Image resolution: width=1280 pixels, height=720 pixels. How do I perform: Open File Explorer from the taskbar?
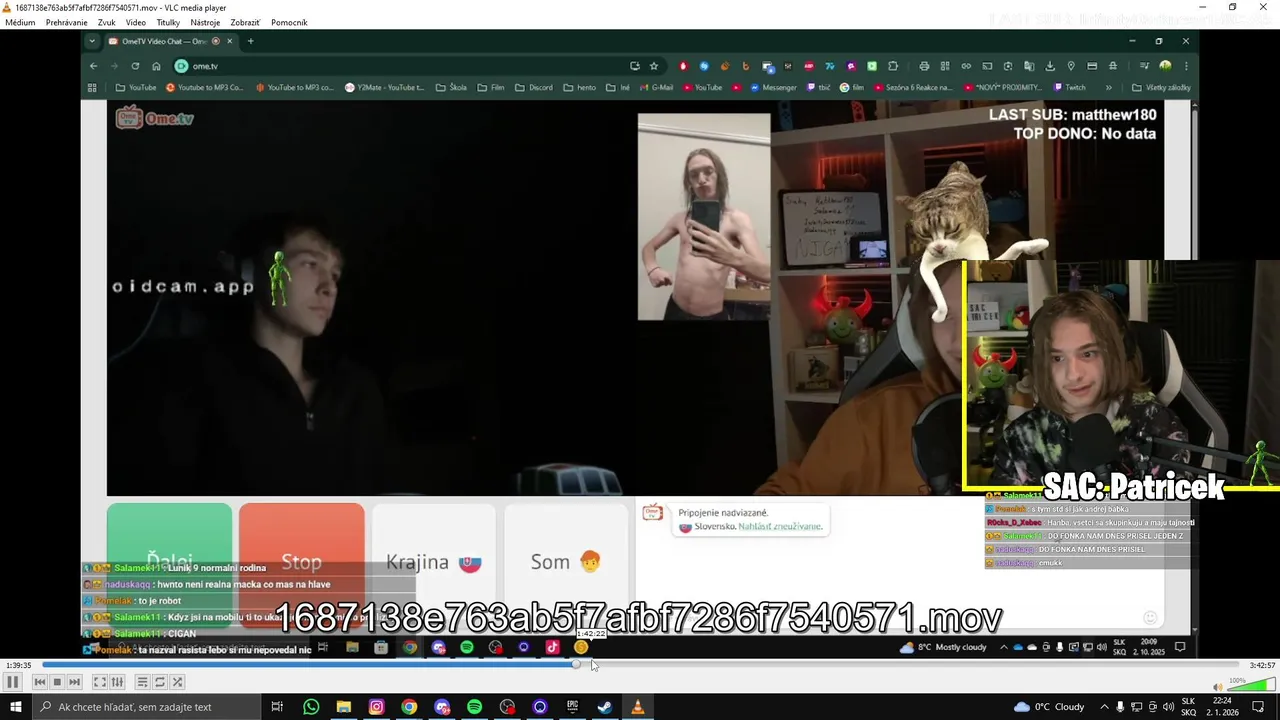point(343,707)
